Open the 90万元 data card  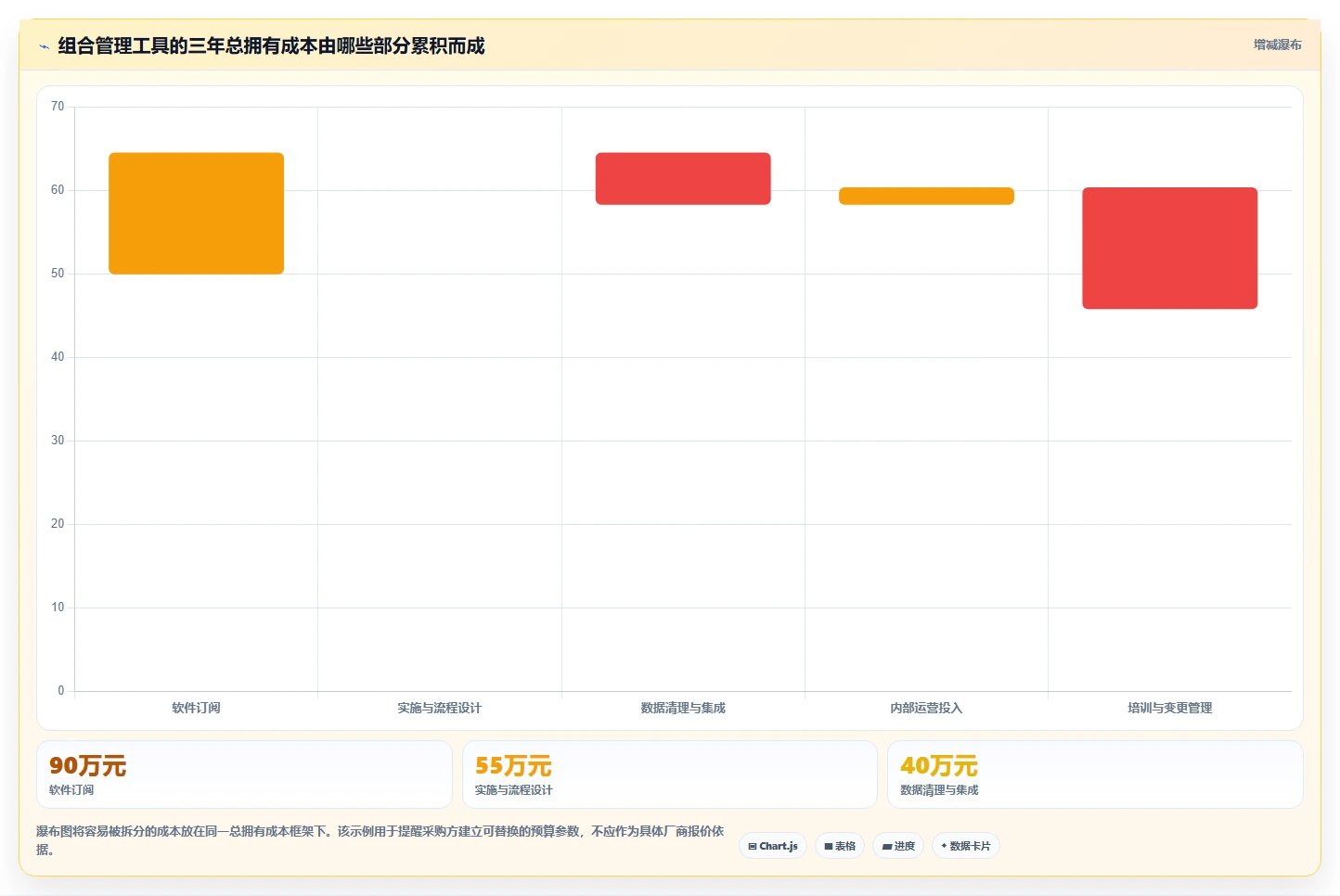(x=244, y=774)
